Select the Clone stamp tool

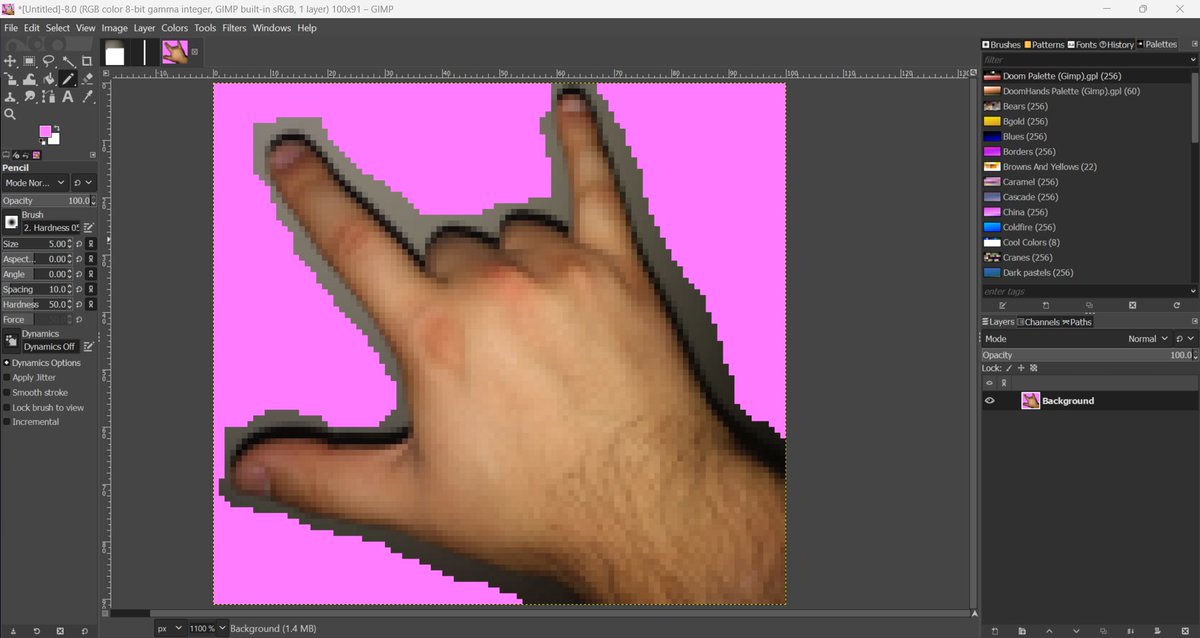[10, 97]
